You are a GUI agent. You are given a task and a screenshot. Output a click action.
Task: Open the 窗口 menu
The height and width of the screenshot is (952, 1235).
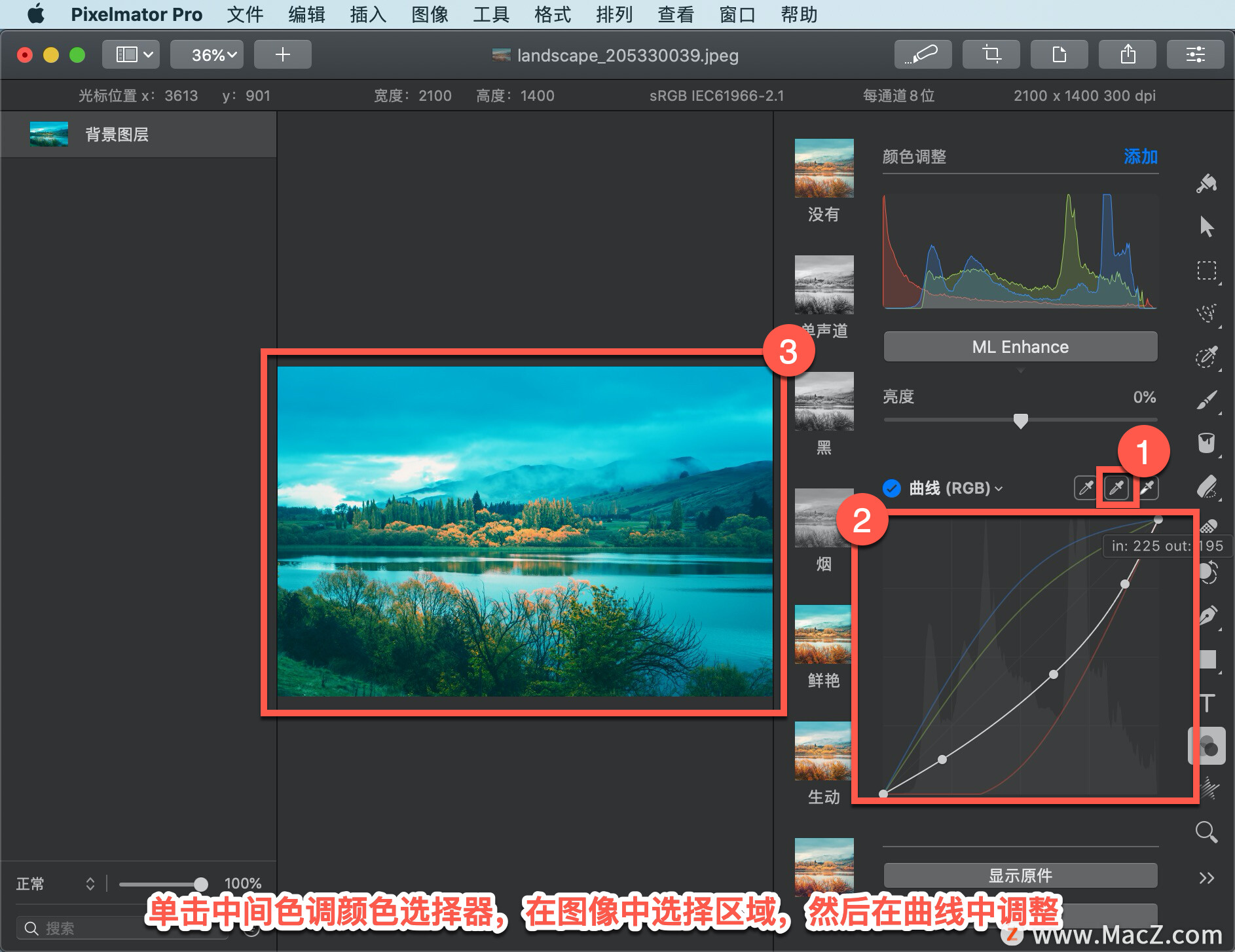tap(737, 14)
